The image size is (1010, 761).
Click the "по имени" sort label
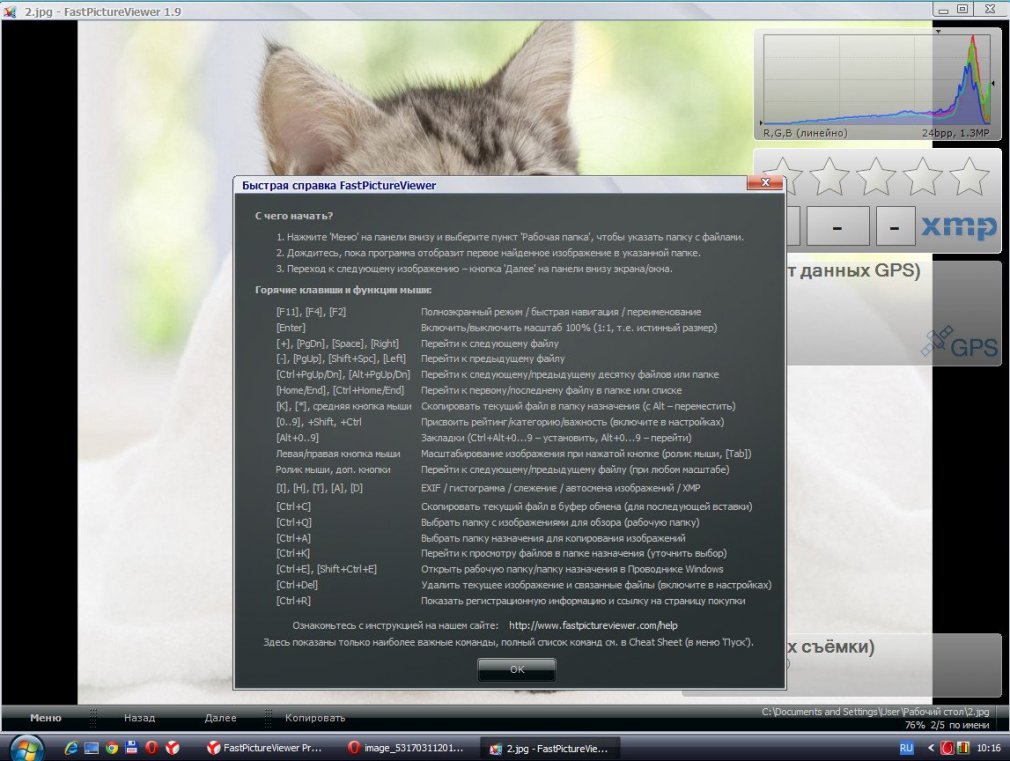(x=969, y=725)
